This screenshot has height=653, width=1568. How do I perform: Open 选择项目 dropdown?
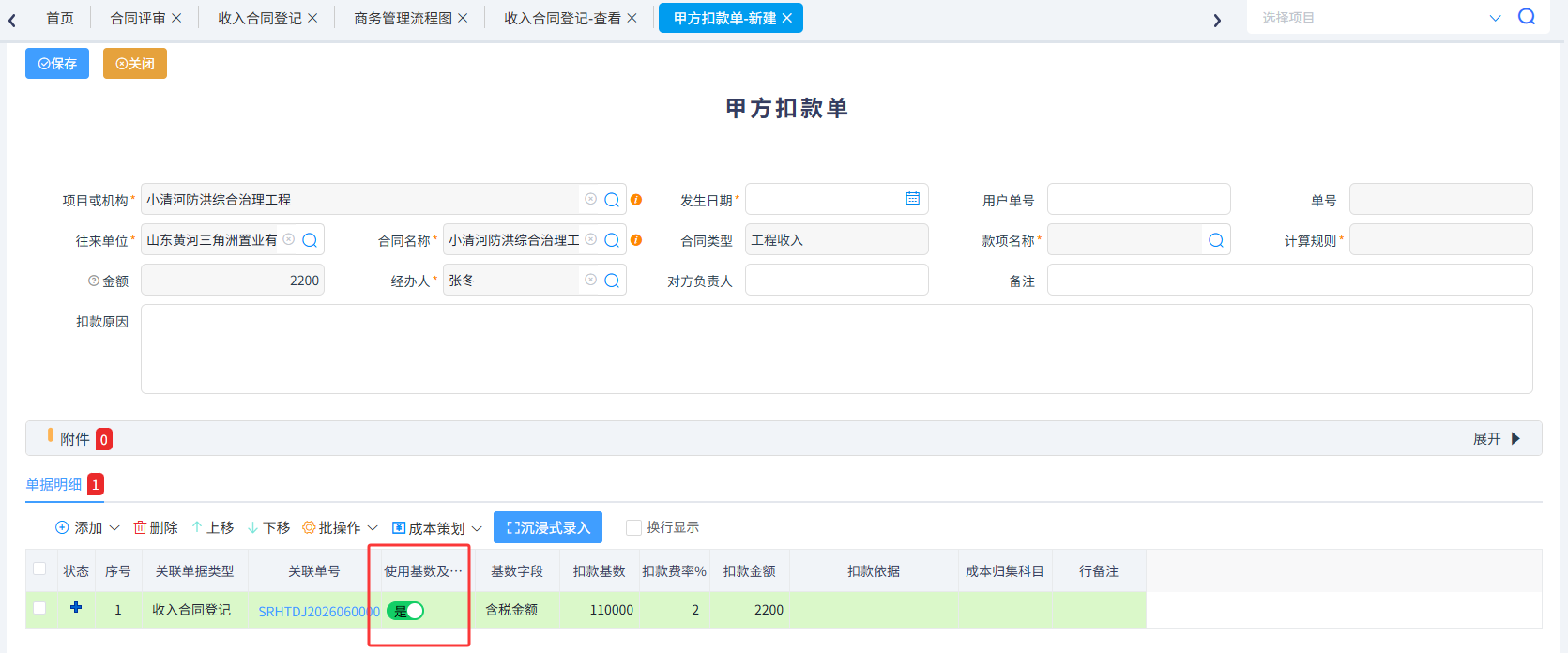[x=1496, y=18]
